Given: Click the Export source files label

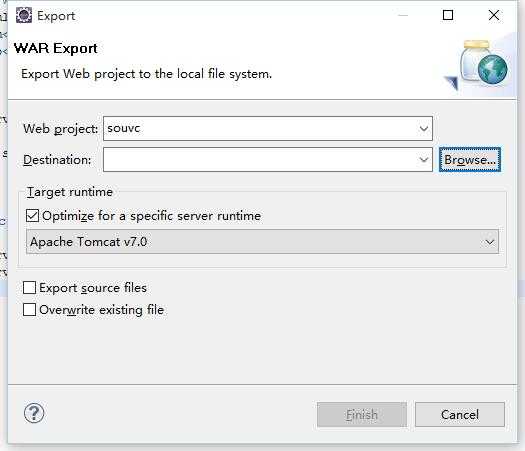Looking at the screenshot, I should tap(93, 288).
